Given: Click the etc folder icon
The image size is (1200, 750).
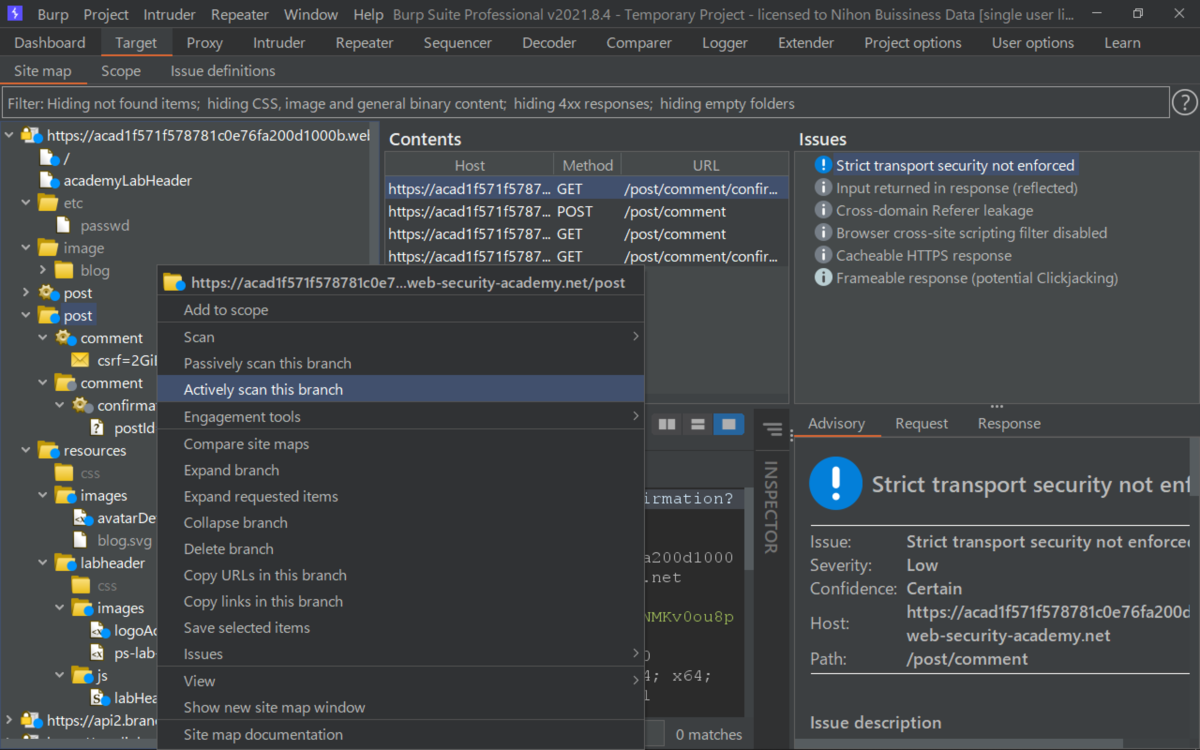Looking at the screenshot, I should click(48, 203).
